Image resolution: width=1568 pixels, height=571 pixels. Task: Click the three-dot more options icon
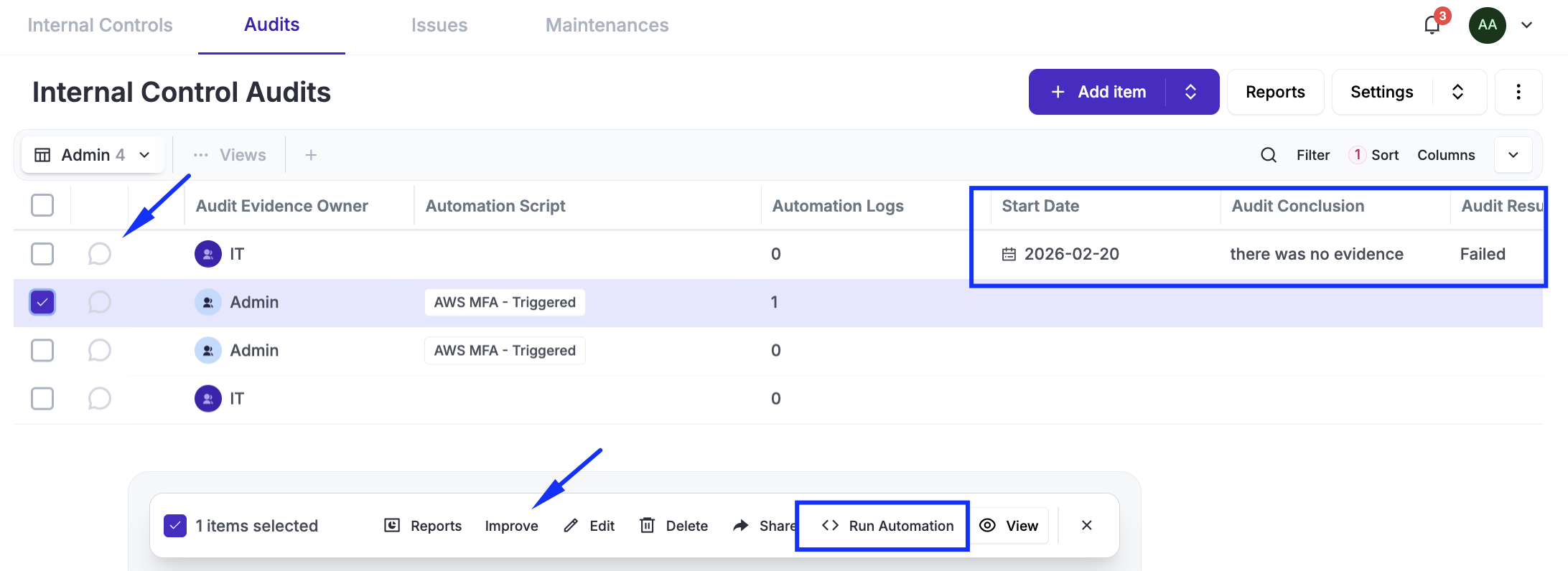(1518, 92)
